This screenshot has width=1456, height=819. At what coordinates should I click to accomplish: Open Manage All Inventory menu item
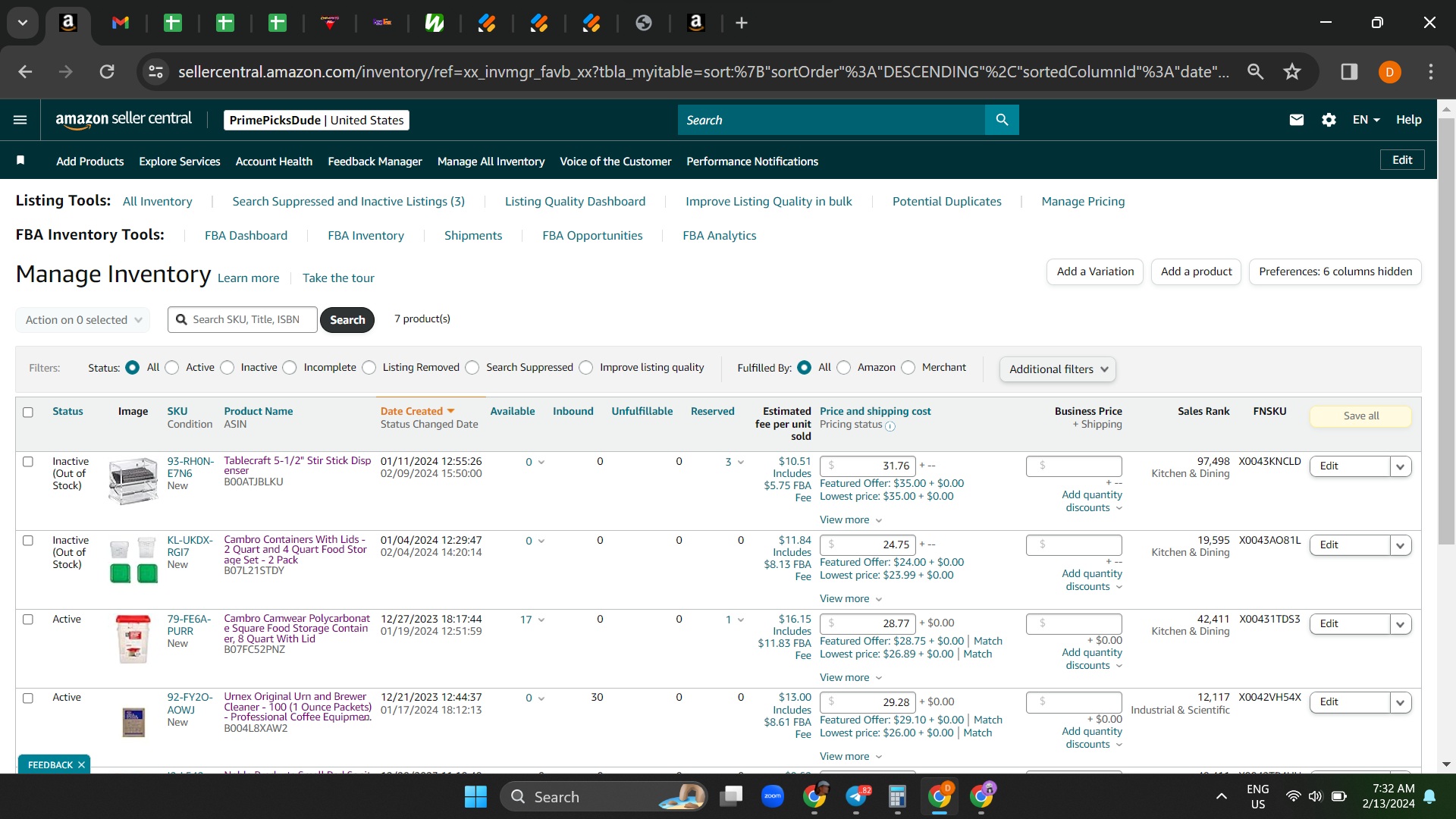[x=491, y=162]
